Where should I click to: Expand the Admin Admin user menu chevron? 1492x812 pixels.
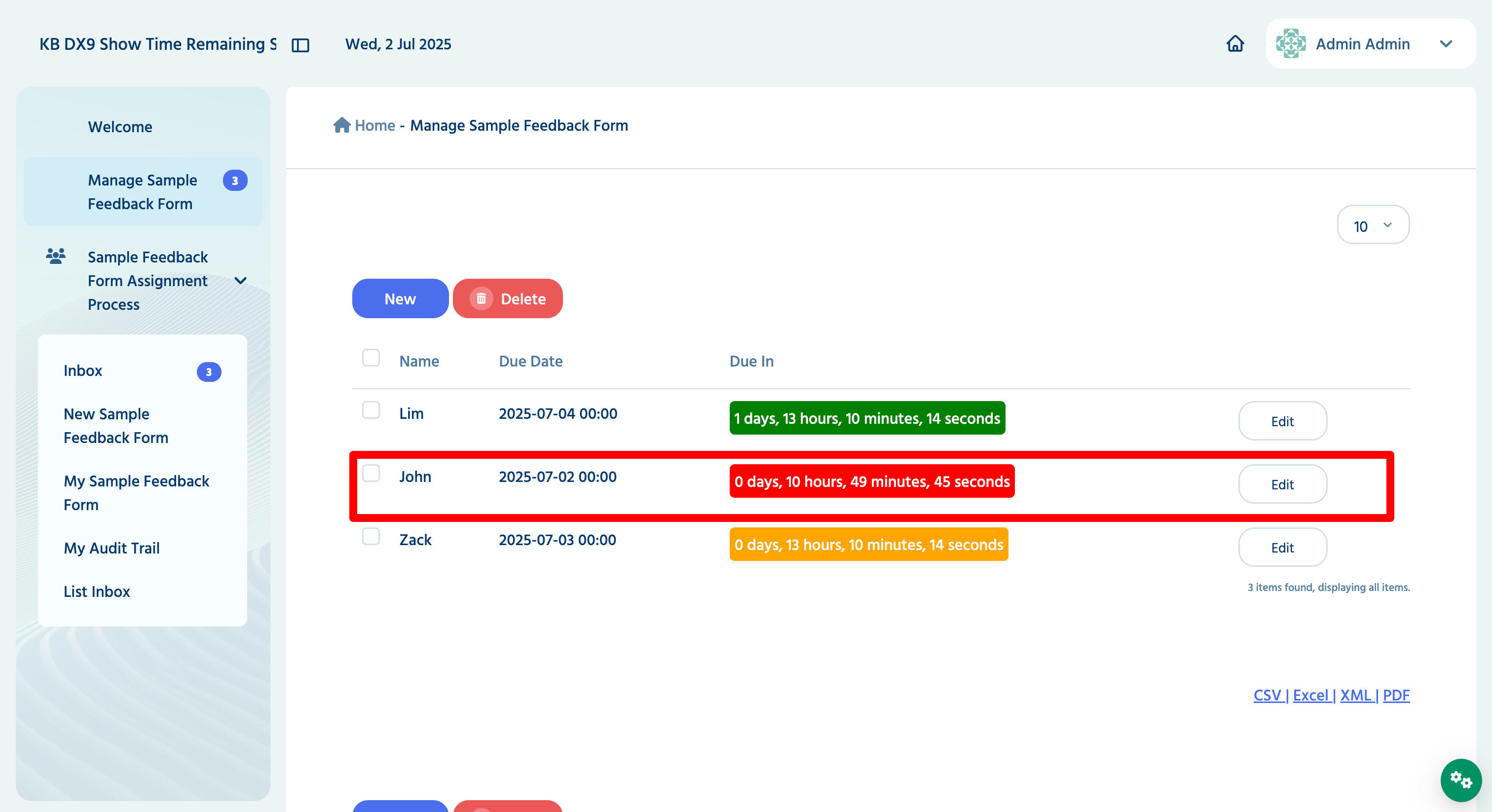(x=1446, y=44)
